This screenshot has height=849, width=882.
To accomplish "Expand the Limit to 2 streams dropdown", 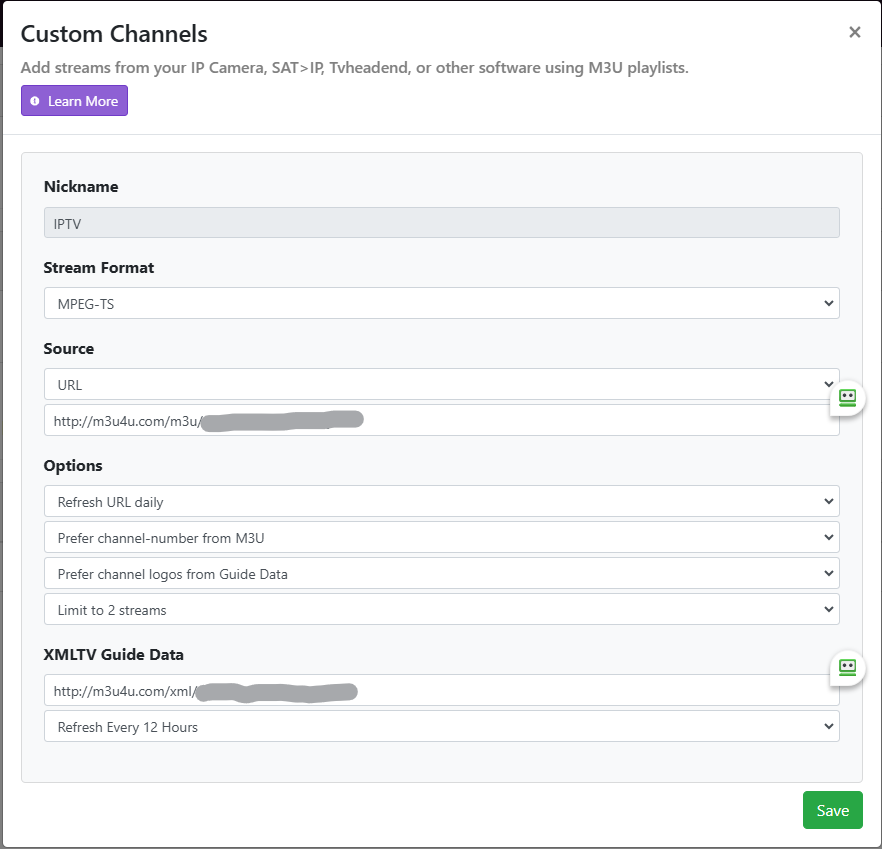I will (x=441, y=610).
